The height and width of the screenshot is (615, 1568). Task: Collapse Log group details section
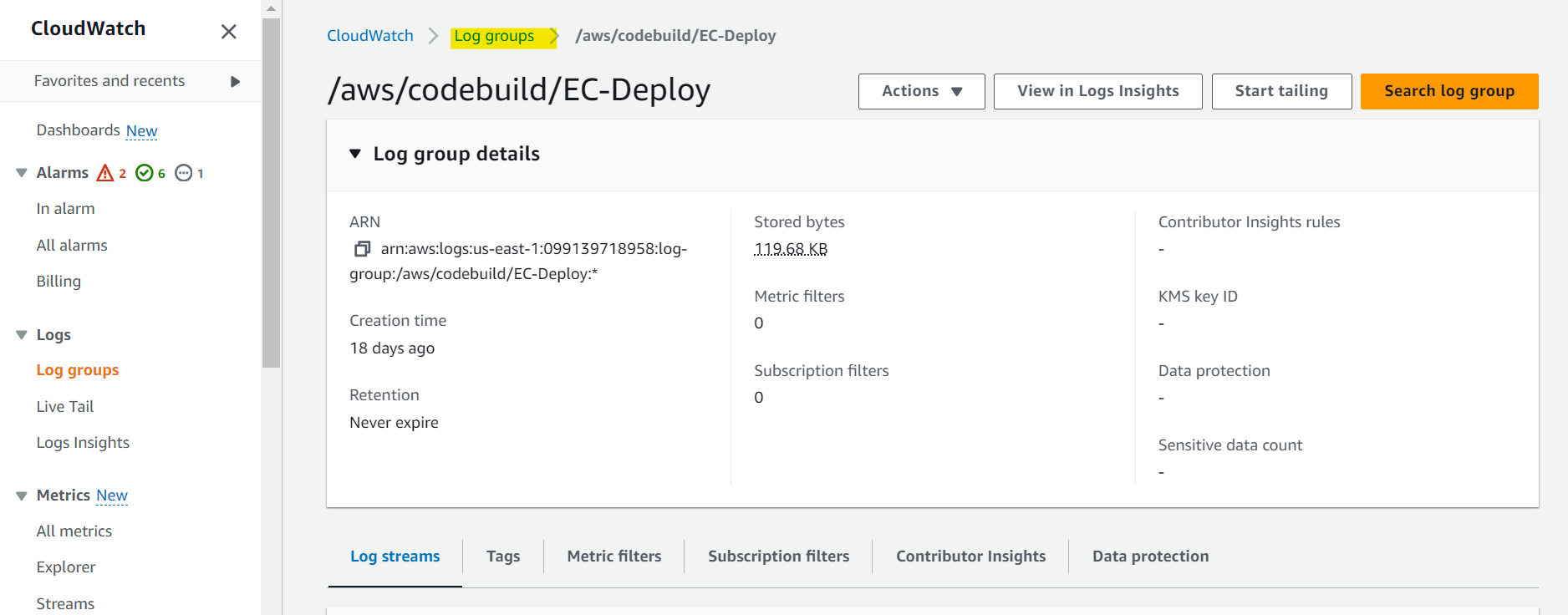(x=355, y=154)
